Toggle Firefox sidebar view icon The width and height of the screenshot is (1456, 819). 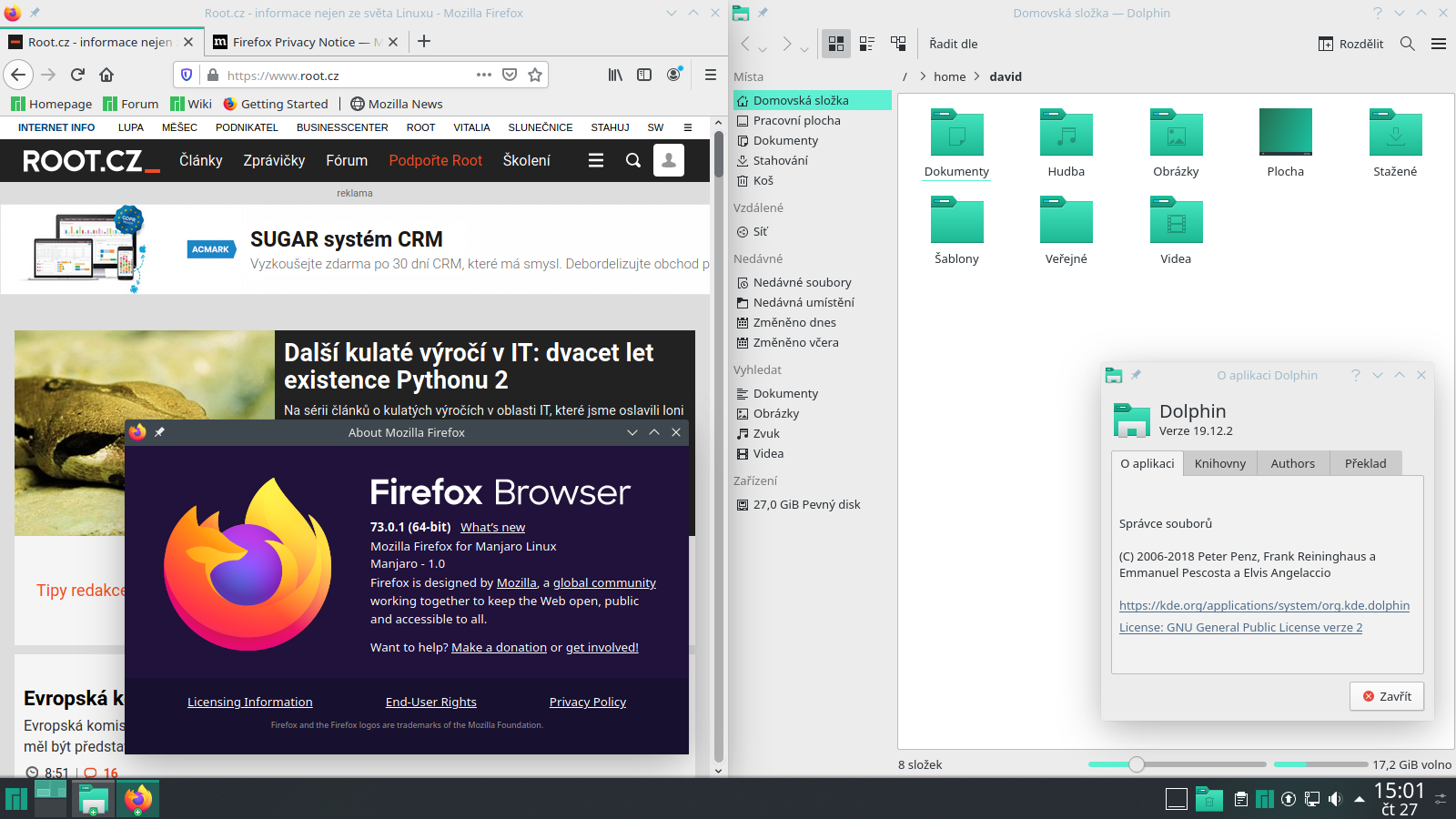644,75
